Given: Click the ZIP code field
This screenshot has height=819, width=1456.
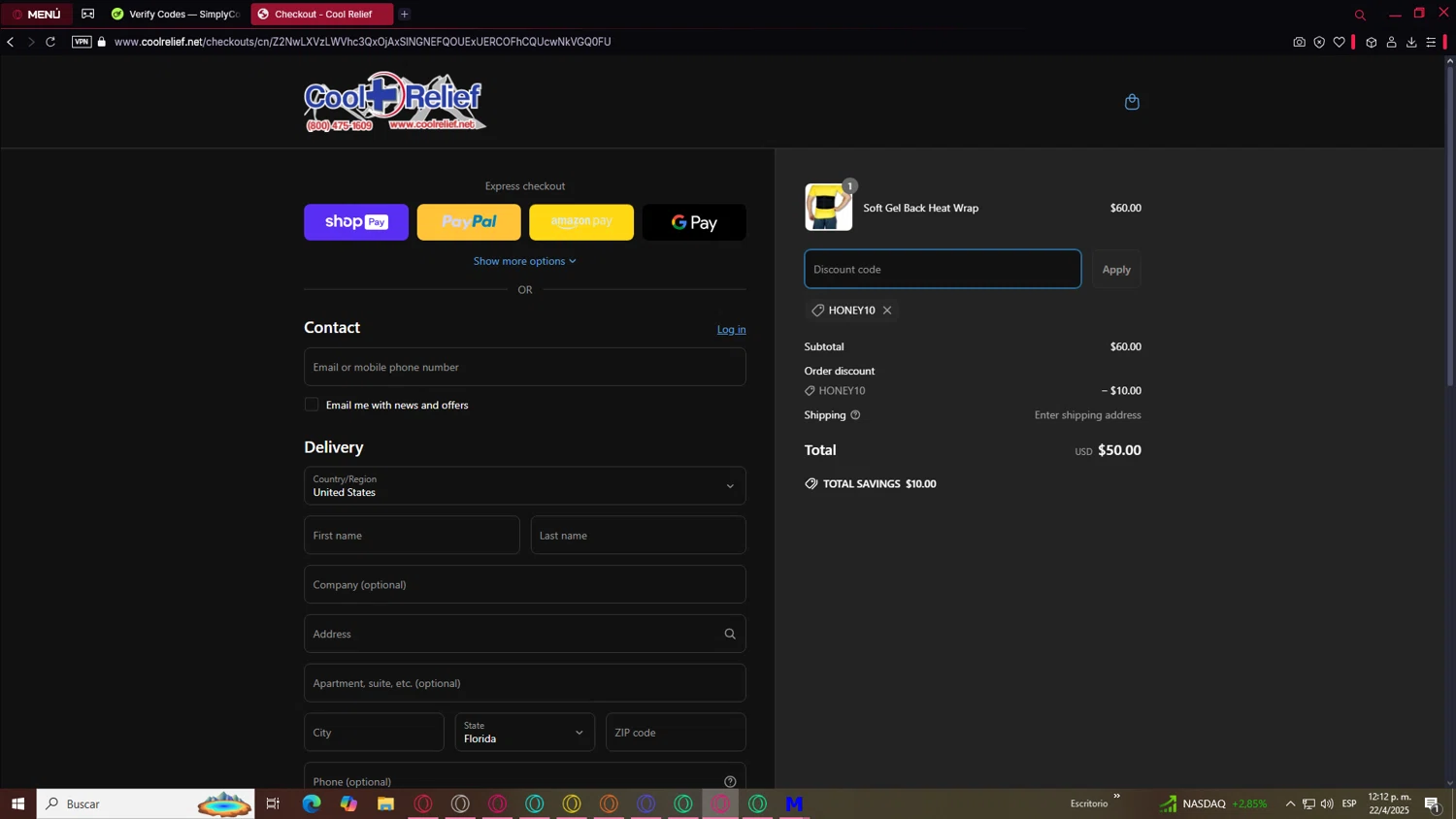Looking at the screenshot, I should tap(677, 733).
